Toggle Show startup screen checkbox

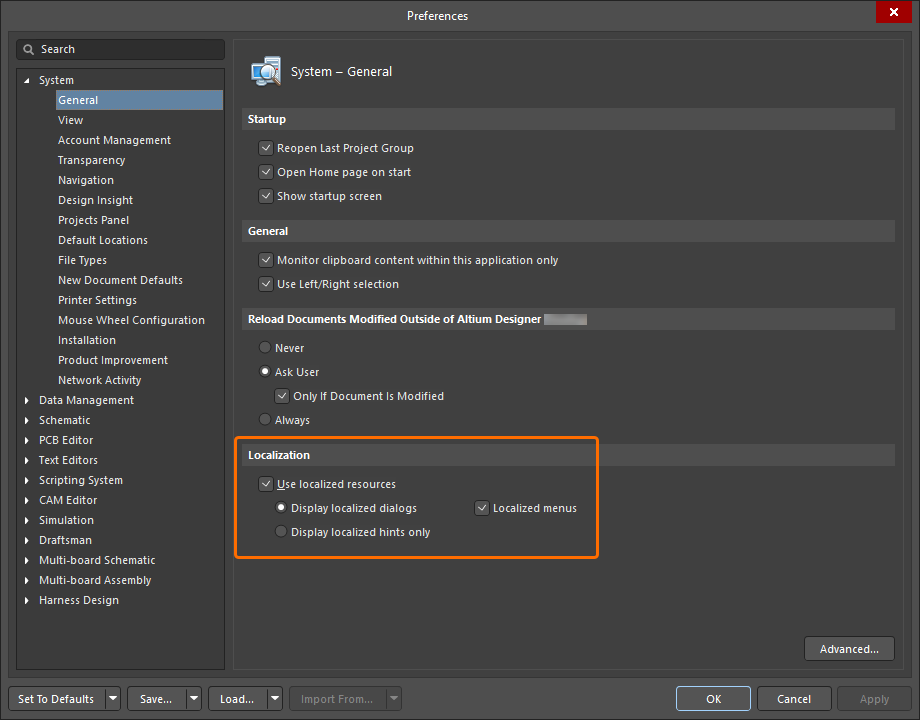[x=266, y=196]
